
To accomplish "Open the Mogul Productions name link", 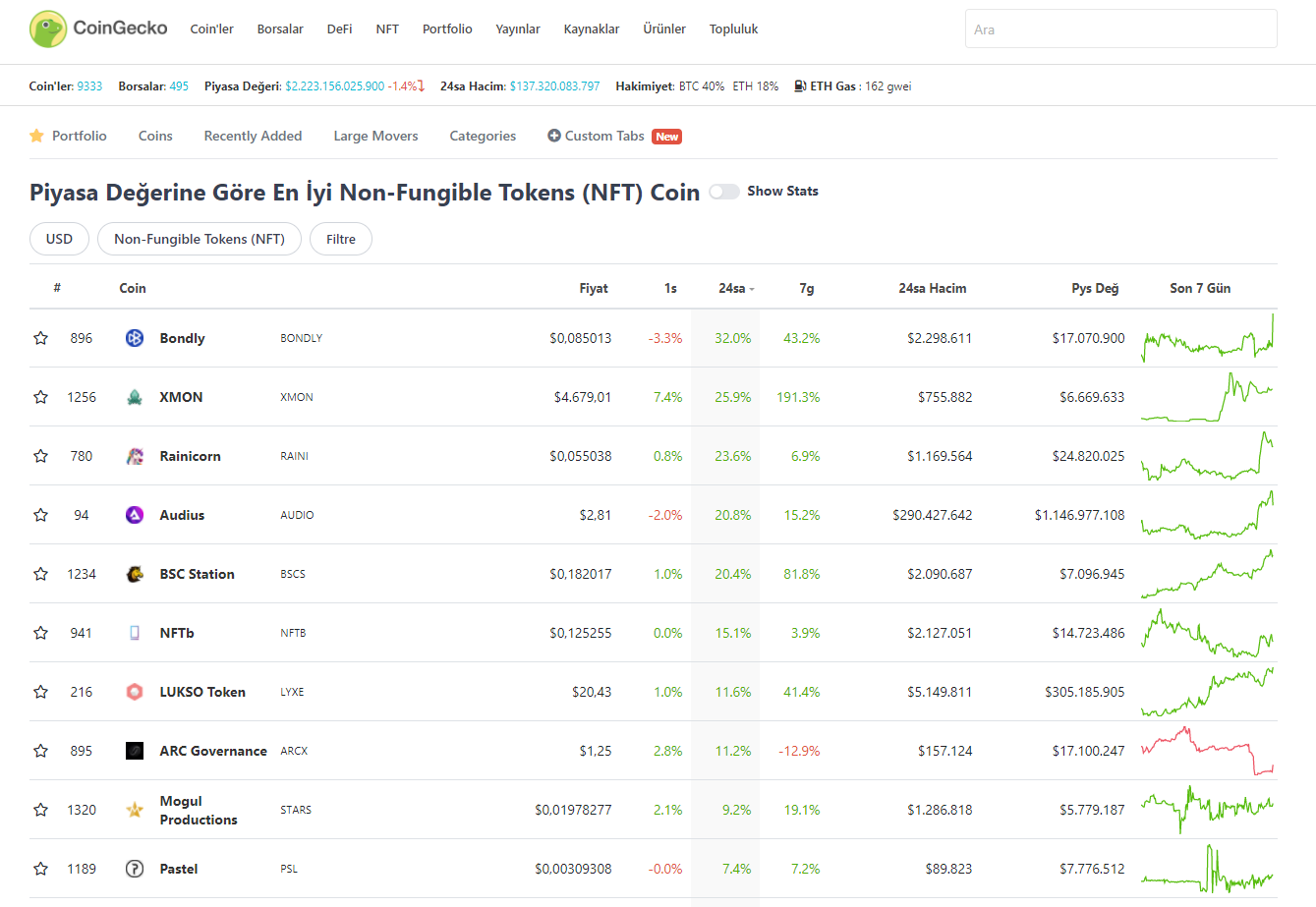I will [x=199, y=811].
